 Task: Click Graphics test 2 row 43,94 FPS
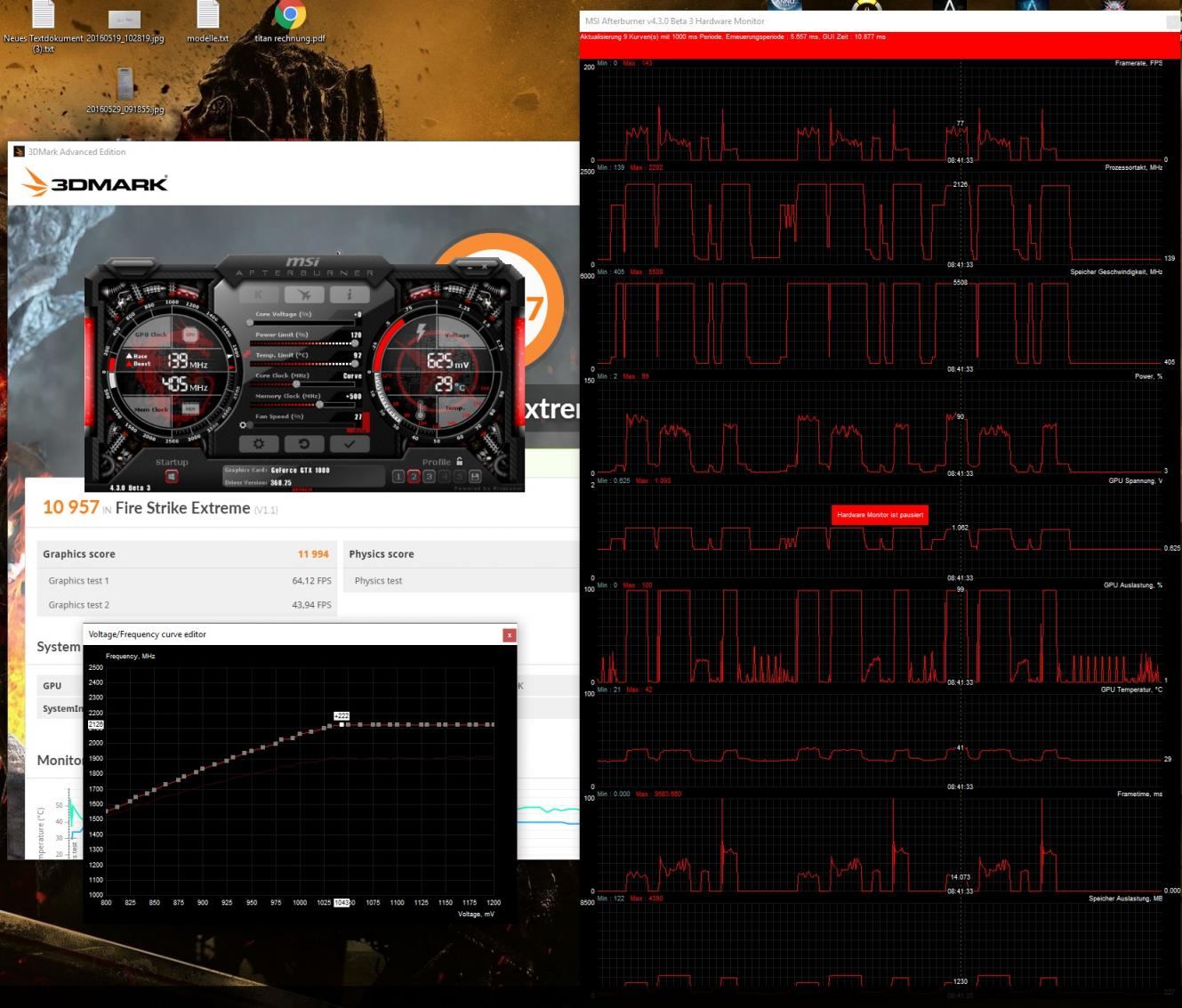pyautogui.click(x=188, y=605)
